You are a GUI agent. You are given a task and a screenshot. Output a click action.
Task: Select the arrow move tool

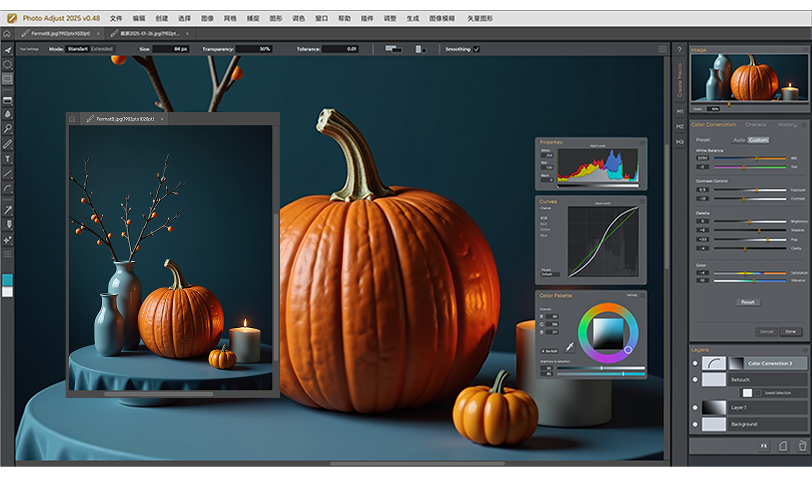click(8, 50)
